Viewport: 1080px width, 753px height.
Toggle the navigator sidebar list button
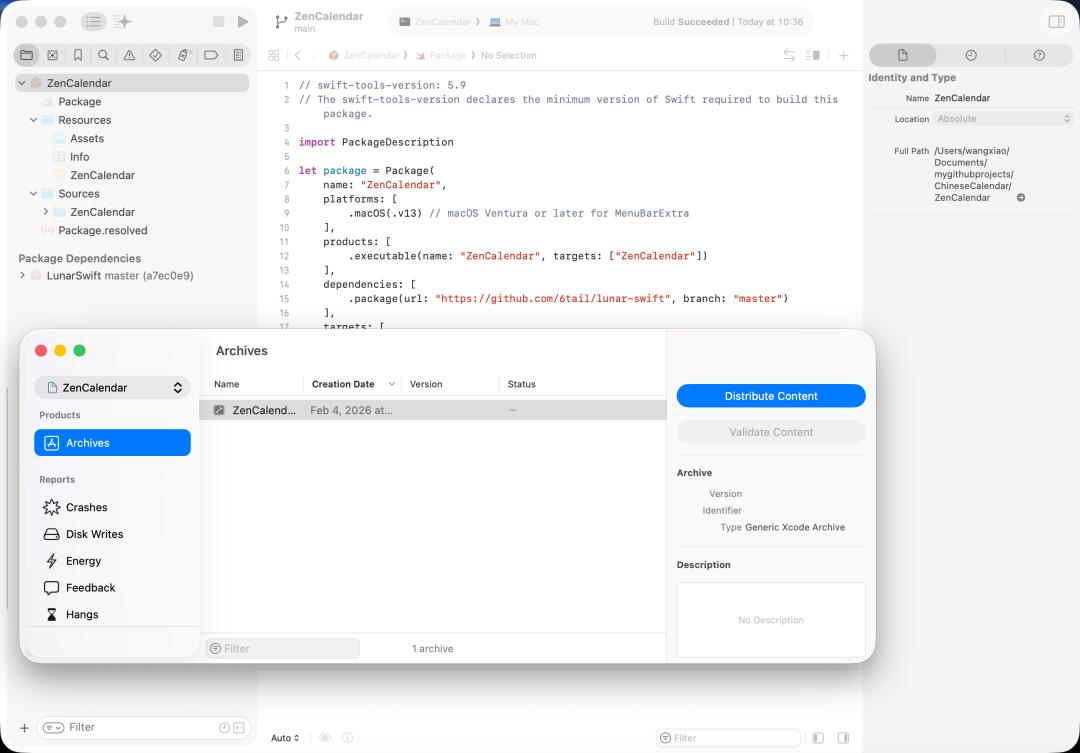coord(93,22)
